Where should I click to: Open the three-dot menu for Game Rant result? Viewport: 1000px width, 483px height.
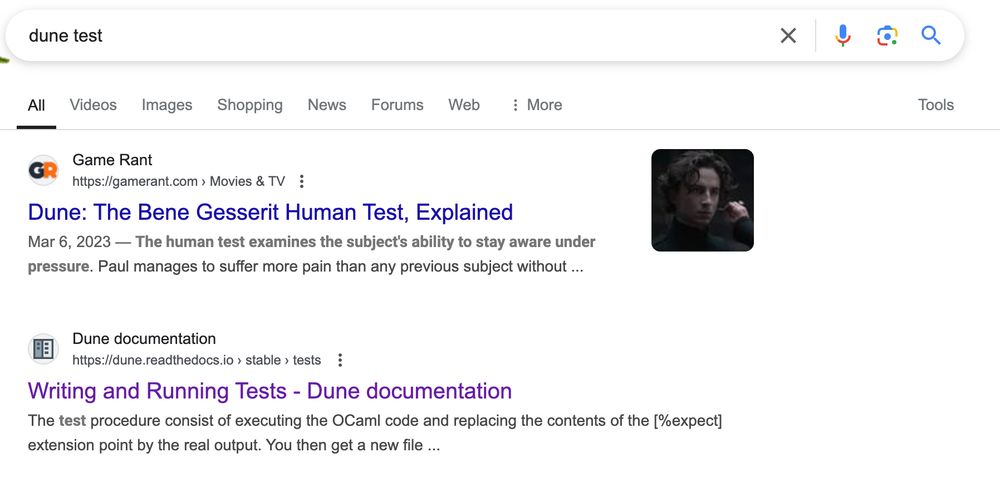[x=302, y=182]
